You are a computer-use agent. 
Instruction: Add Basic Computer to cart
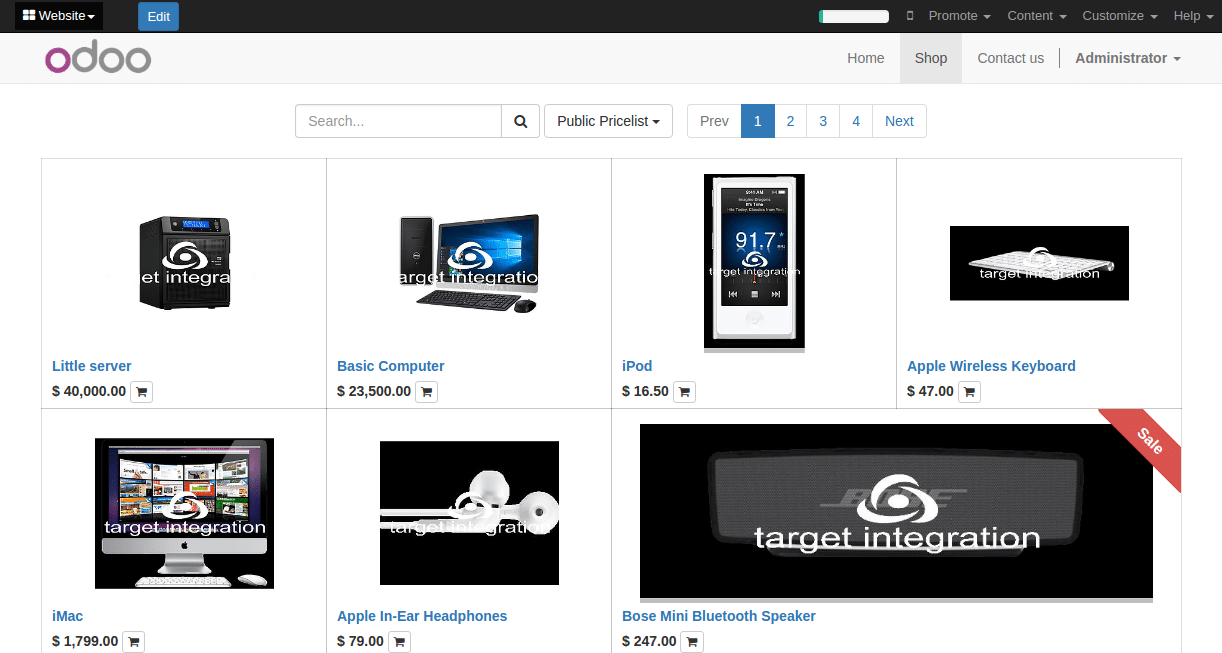pyautogui.click(x=426, y=392)
